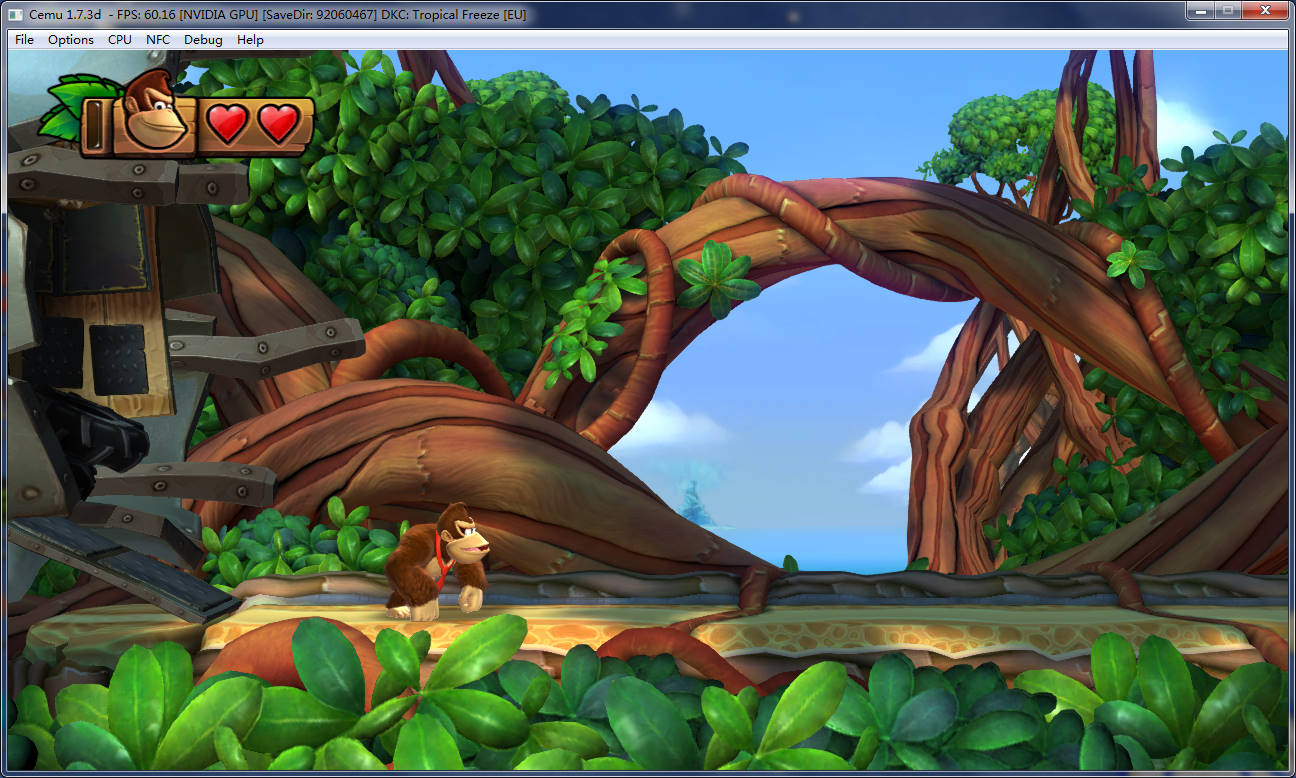1296x778 pixels.
Task: Click the first red heart icon
Action: (227, 123)
